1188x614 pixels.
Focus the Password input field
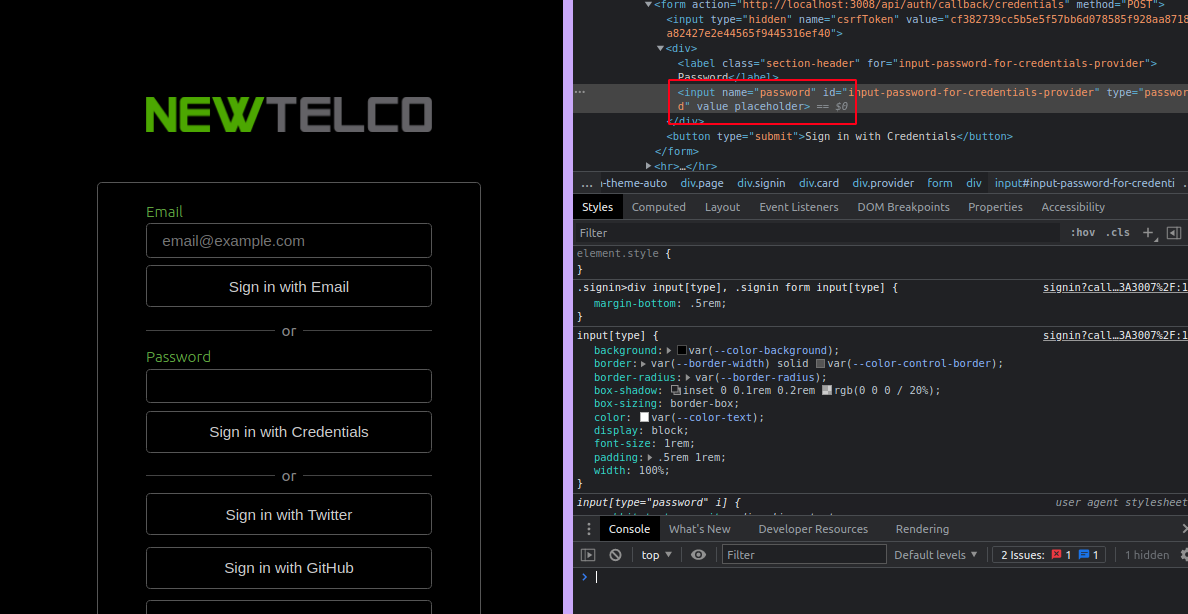click(289, 386)
